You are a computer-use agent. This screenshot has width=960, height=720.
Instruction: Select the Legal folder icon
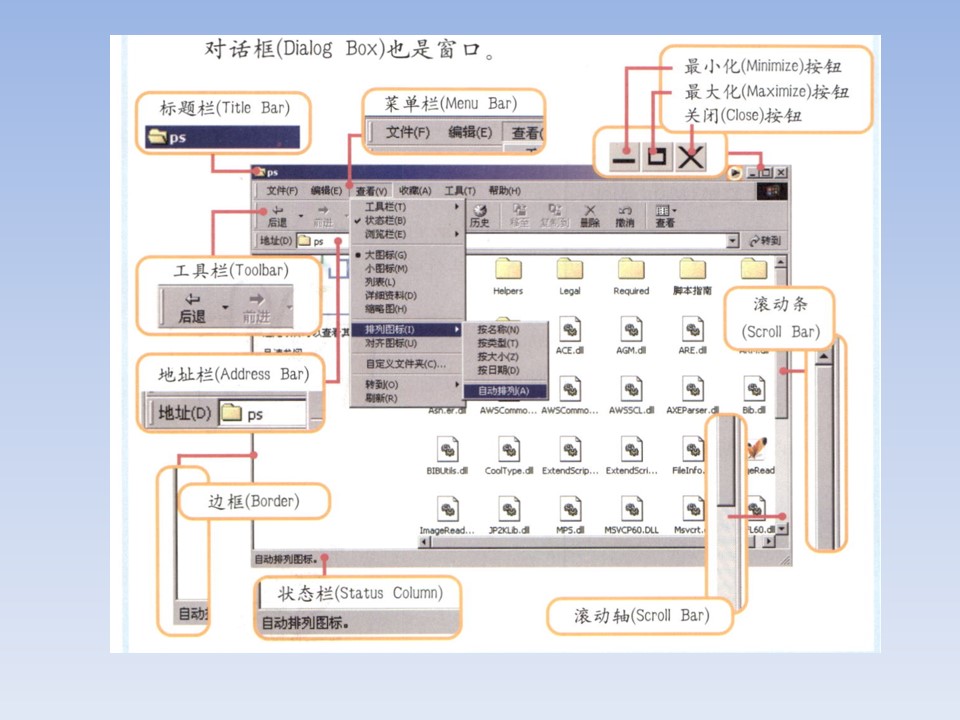[x=569, y=269]
